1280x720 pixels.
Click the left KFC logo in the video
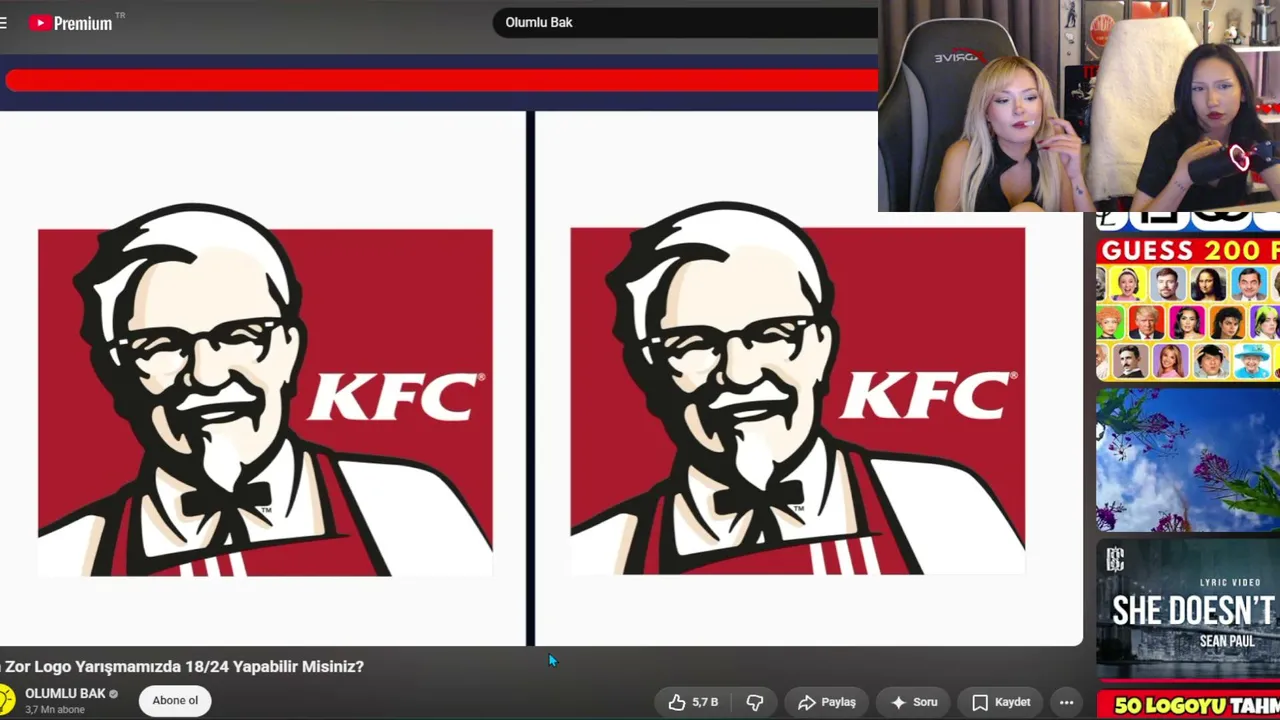(x=265, y=390)
